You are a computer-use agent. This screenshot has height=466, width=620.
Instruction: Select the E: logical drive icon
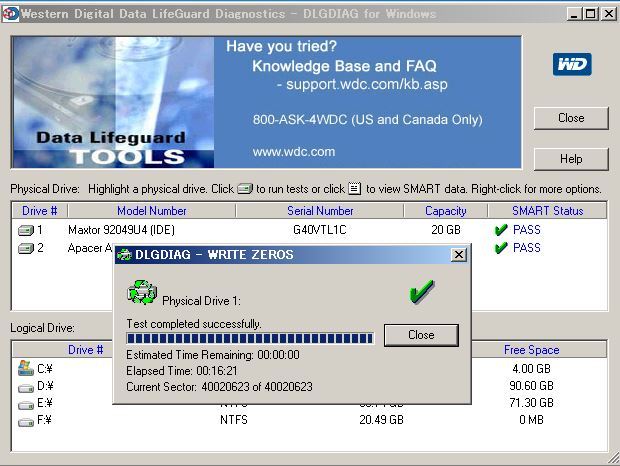point(26,405)
